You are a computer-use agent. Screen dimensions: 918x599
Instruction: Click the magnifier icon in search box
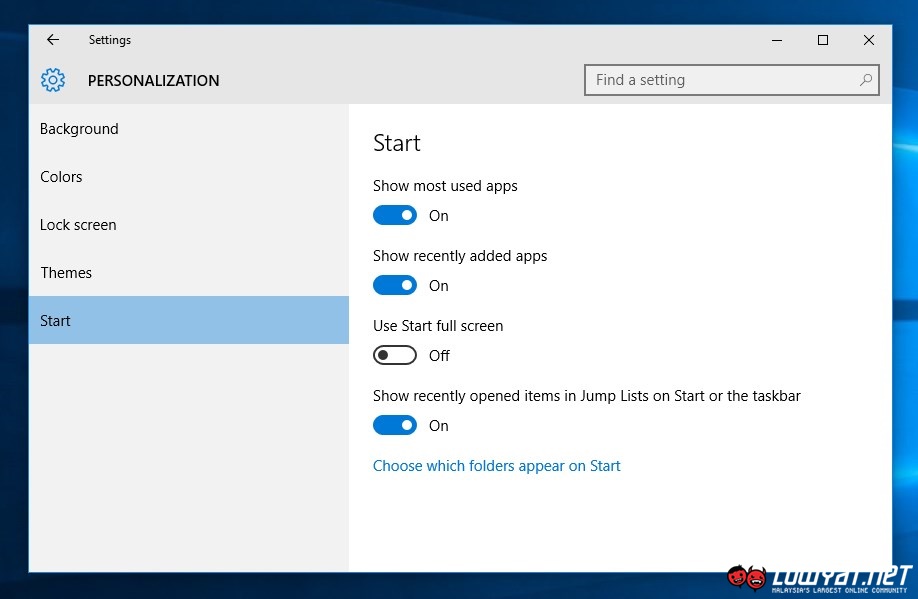[x=865, y=80]
